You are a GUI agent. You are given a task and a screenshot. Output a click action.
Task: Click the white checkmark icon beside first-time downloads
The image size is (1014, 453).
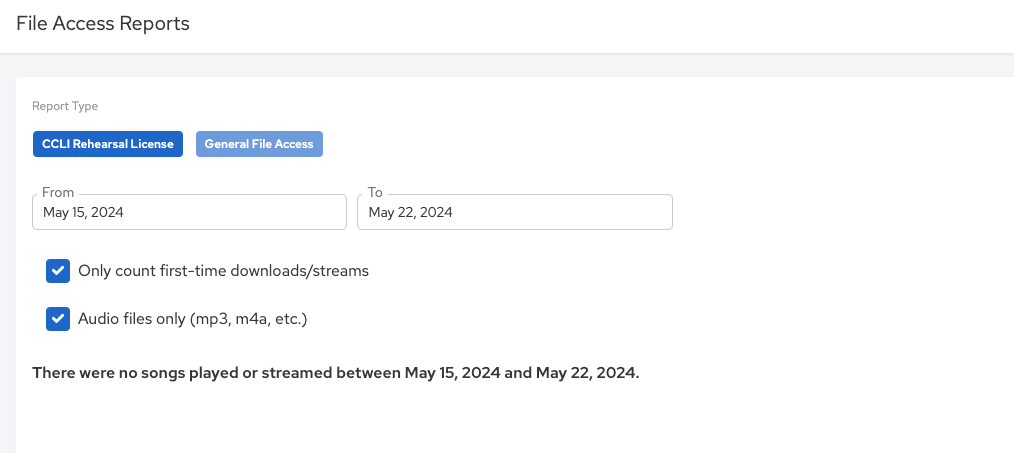pyautogui.click(x=58, y=271)
